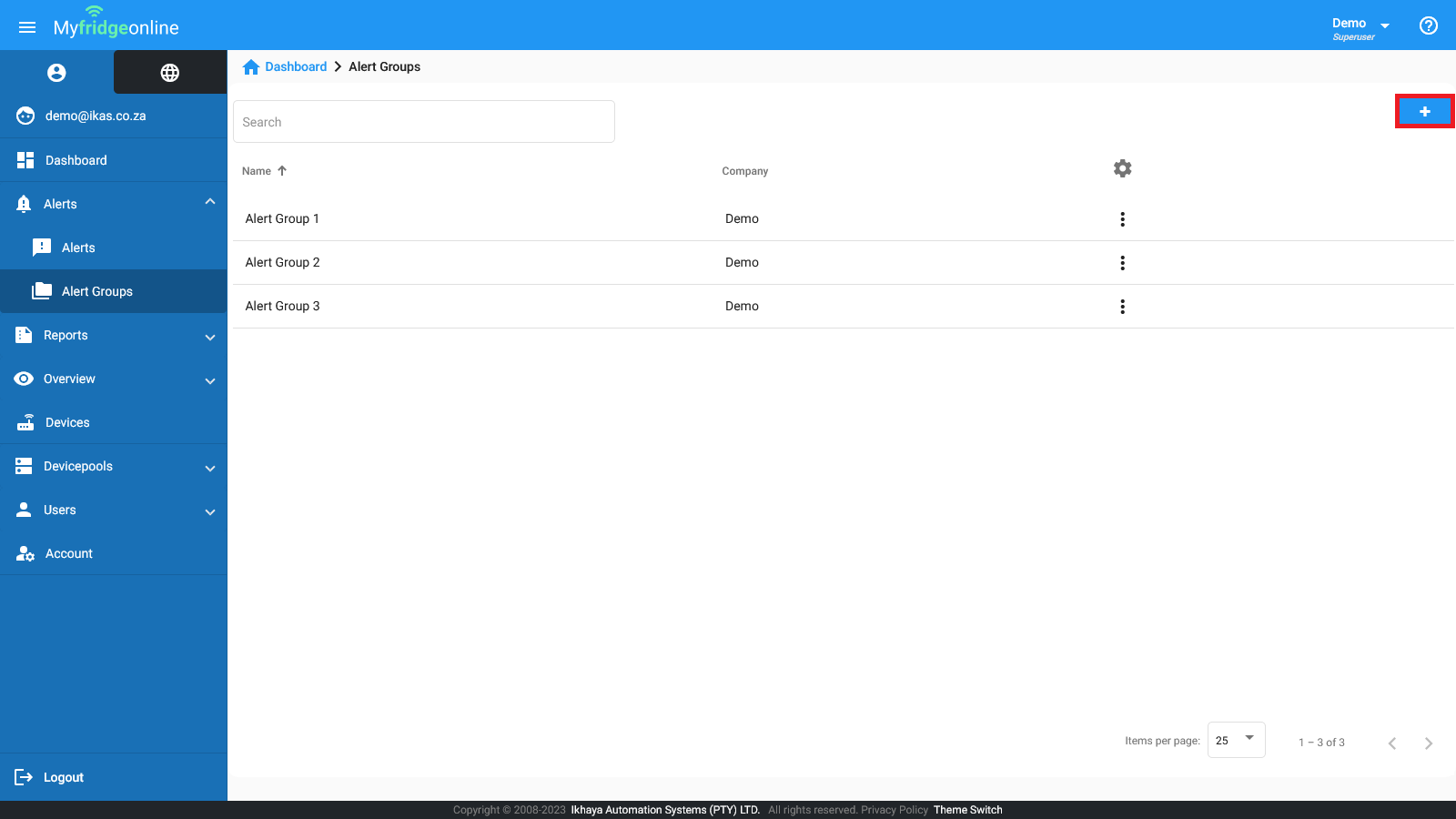The image size is (1456, 819).
Task: Click the Dashboard breadcrumb link
Action: coord(295,66)
